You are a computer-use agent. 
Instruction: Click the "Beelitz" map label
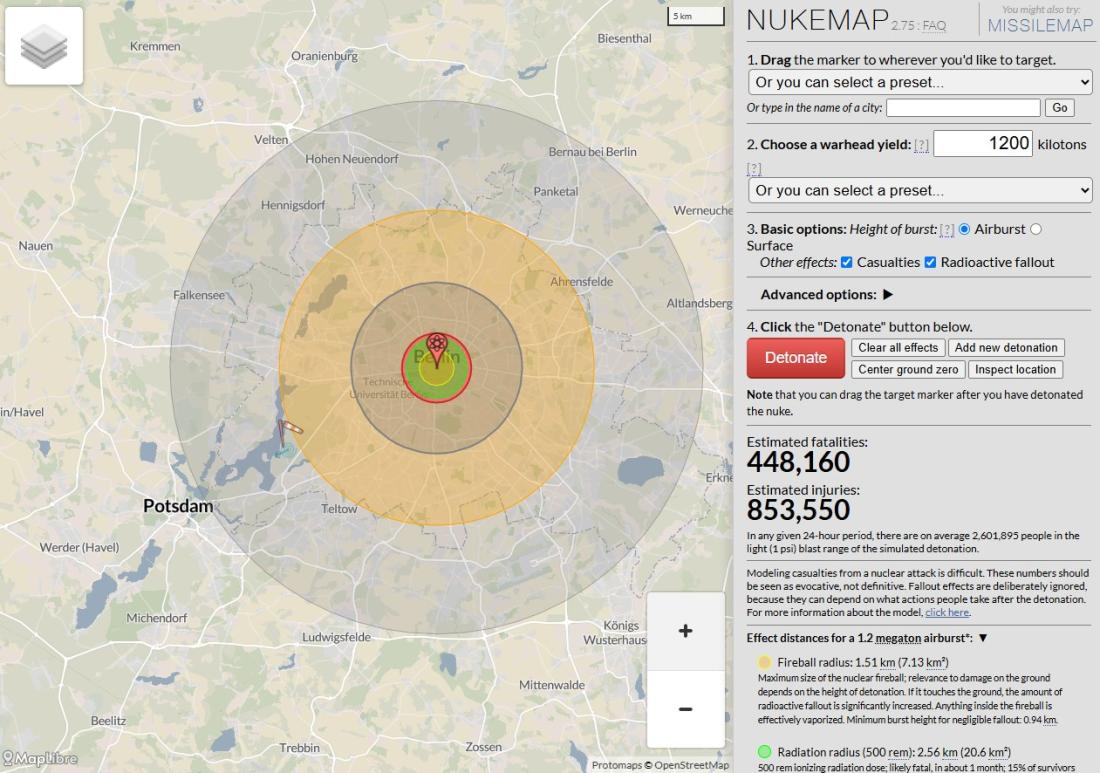tap(109, 721)
